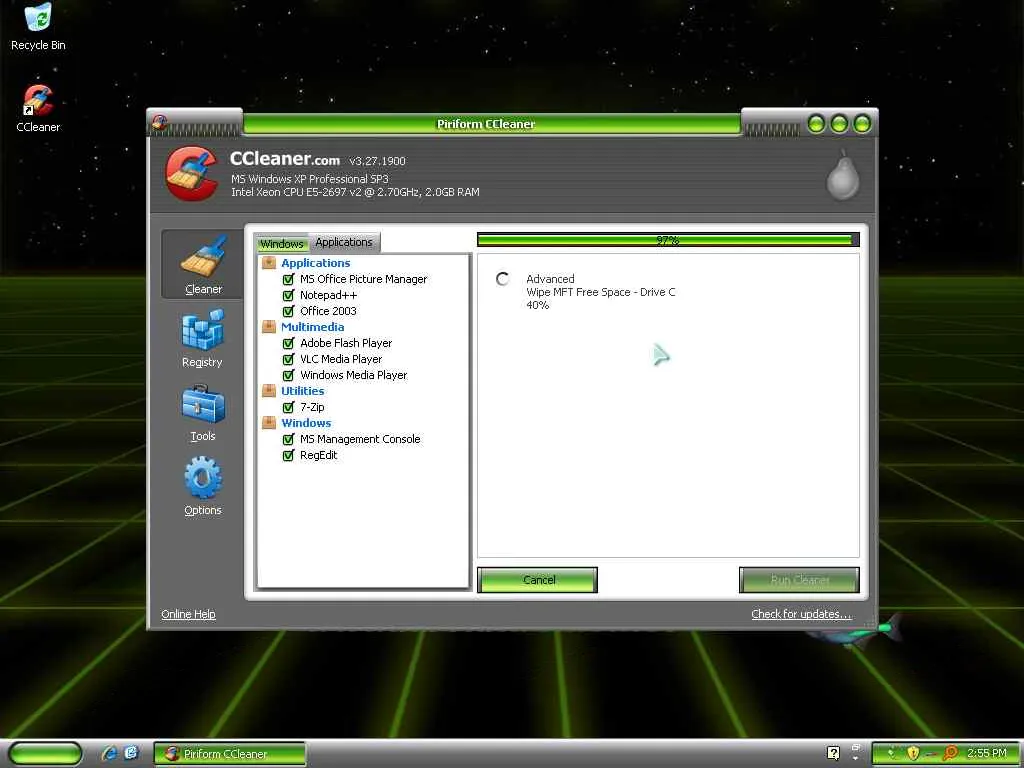
Task: Uncheck the RegEdit checkbox
Action: [x=288, y=455]
